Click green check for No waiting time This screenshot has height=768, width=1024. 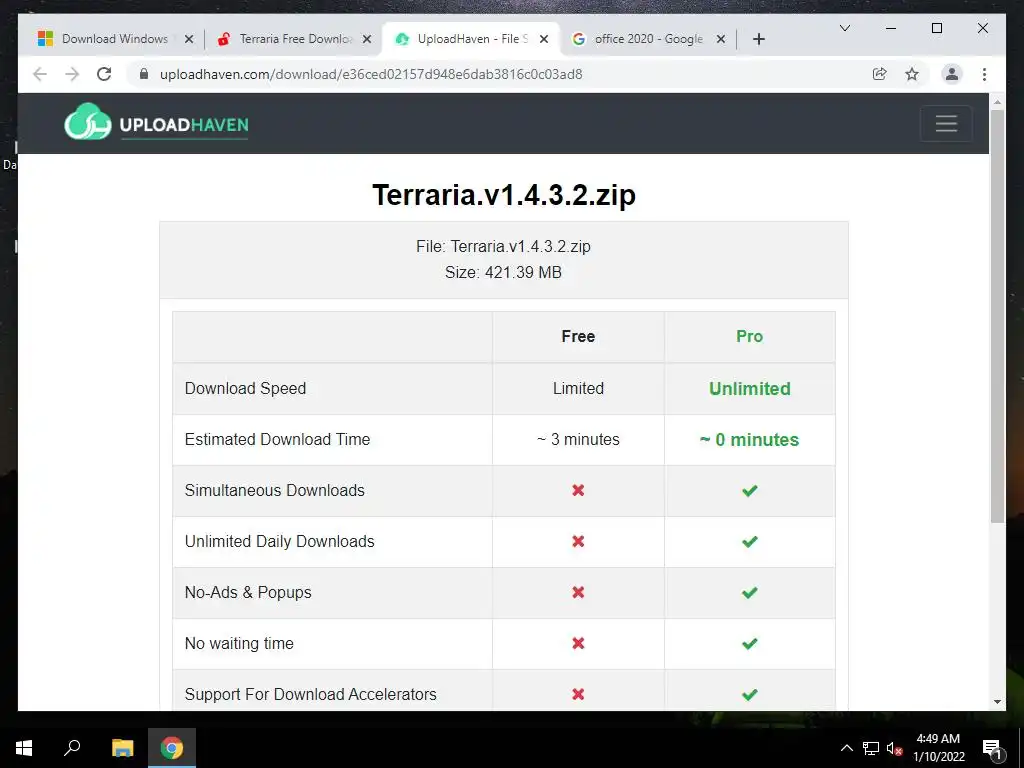[x=750, y=643]
